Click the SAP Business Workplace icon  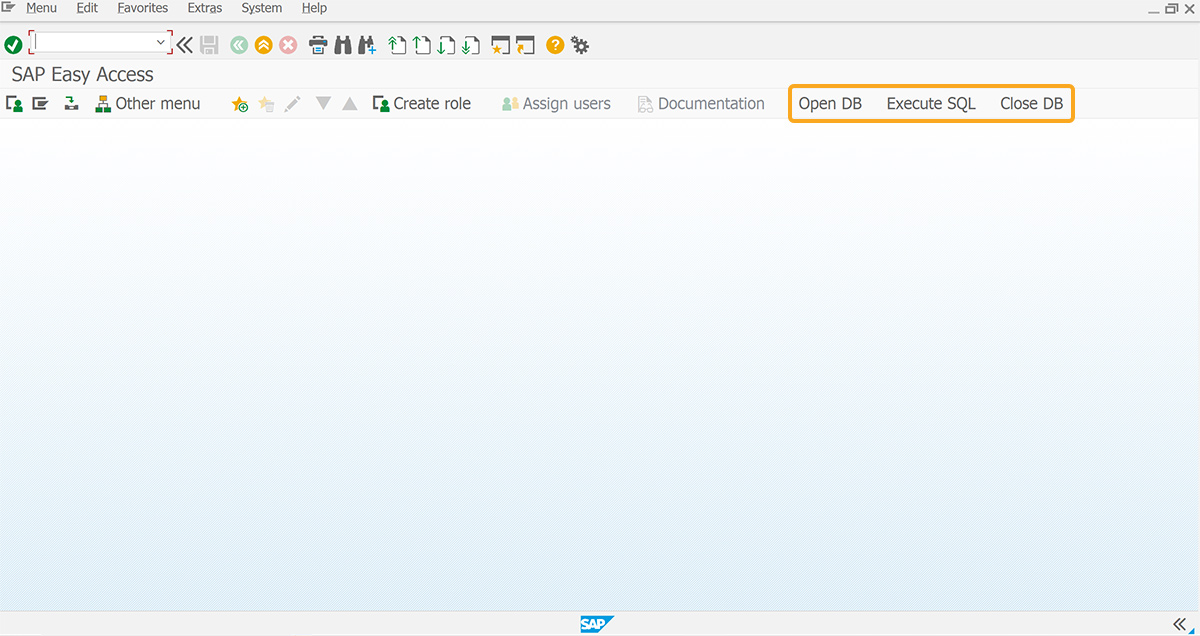click(71, 104)
